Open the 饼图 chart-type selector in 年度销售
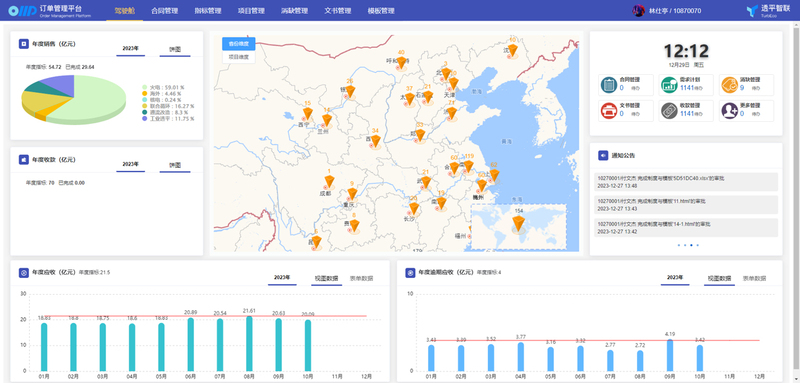 tap(175, 49)
